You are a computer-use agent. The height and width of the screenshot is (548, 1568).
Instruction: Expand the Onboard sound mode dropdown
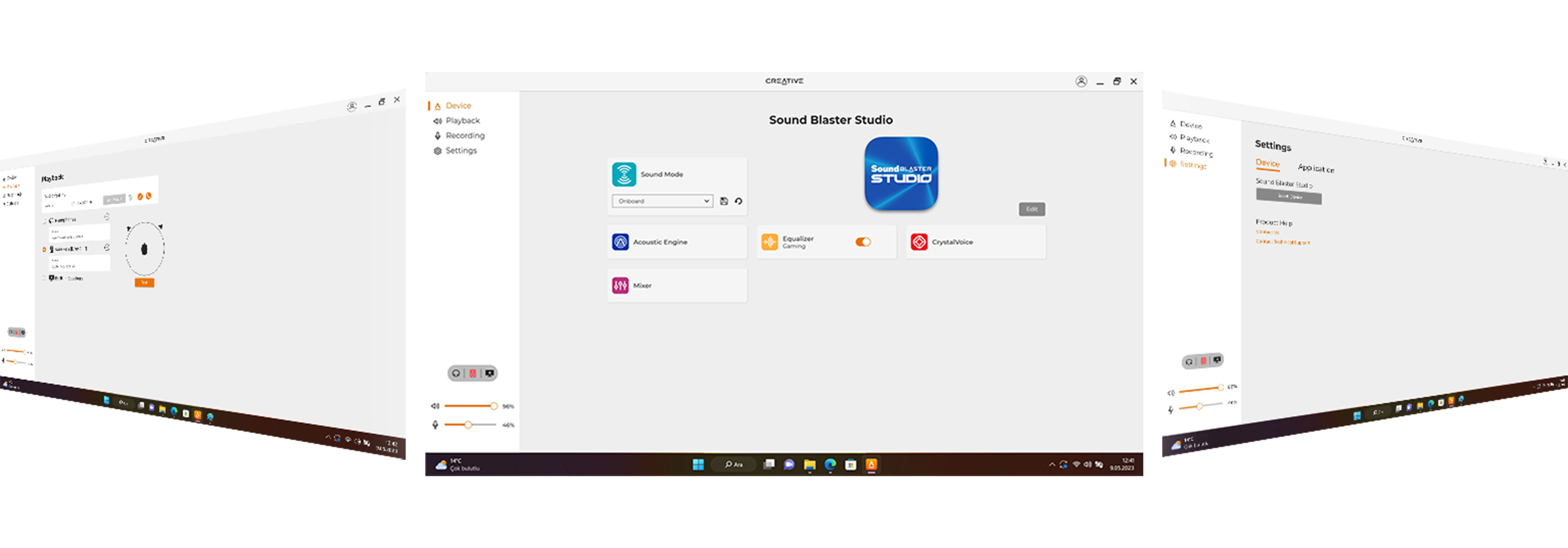(x=662, y=201)
